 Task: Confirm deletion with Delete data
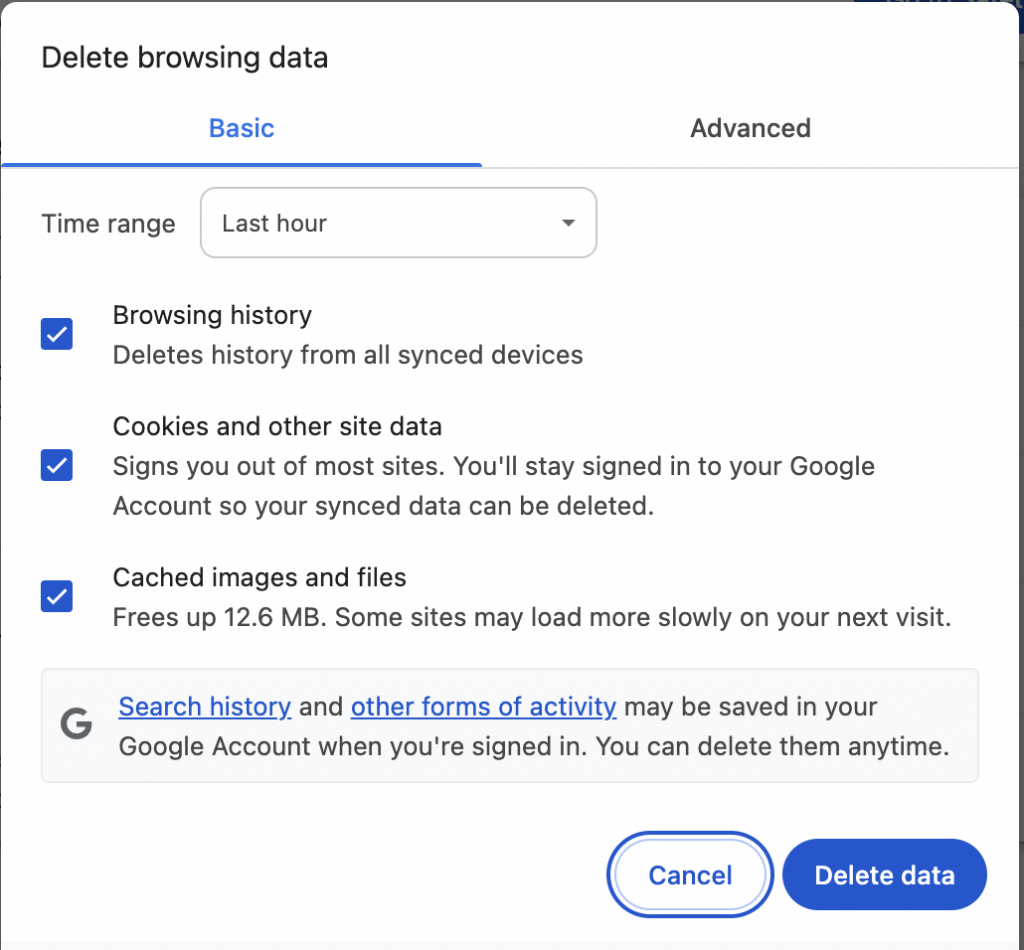pos(883,874)
